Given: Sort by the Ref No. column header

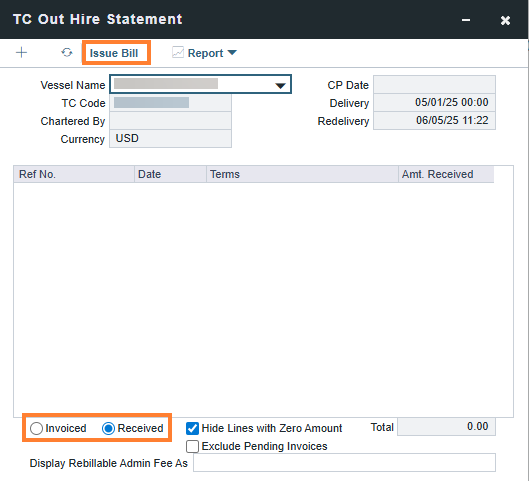Looking at the screenshot, I should pos(74,174).
